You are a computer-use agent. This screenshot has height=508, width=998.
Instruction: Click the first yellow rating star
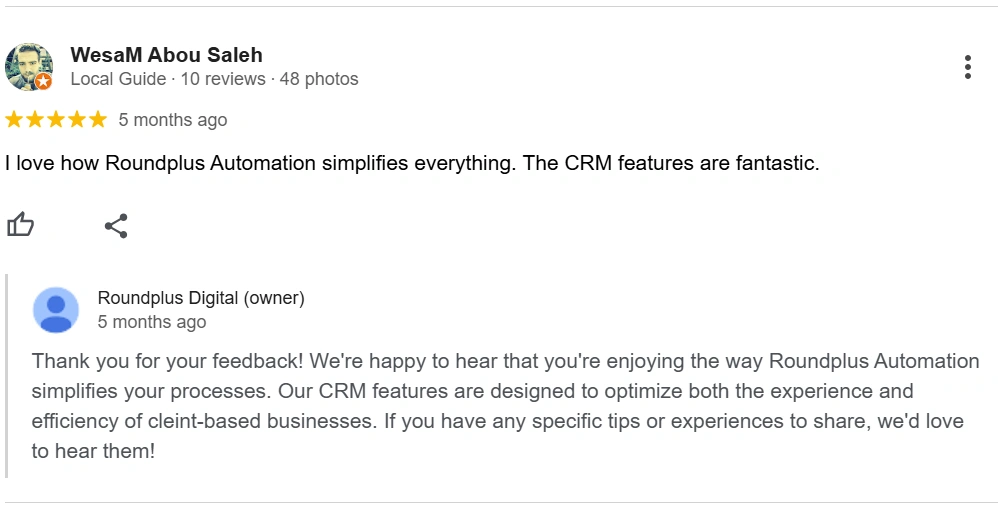14,119
